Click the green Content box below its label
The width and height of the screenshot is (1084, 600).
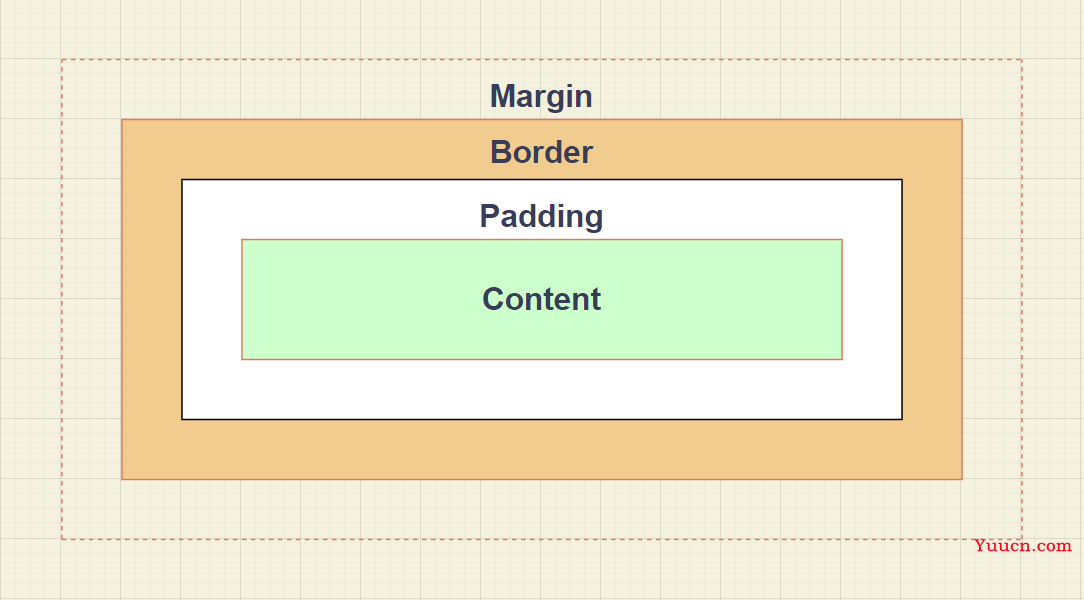[x=541, y=337]
